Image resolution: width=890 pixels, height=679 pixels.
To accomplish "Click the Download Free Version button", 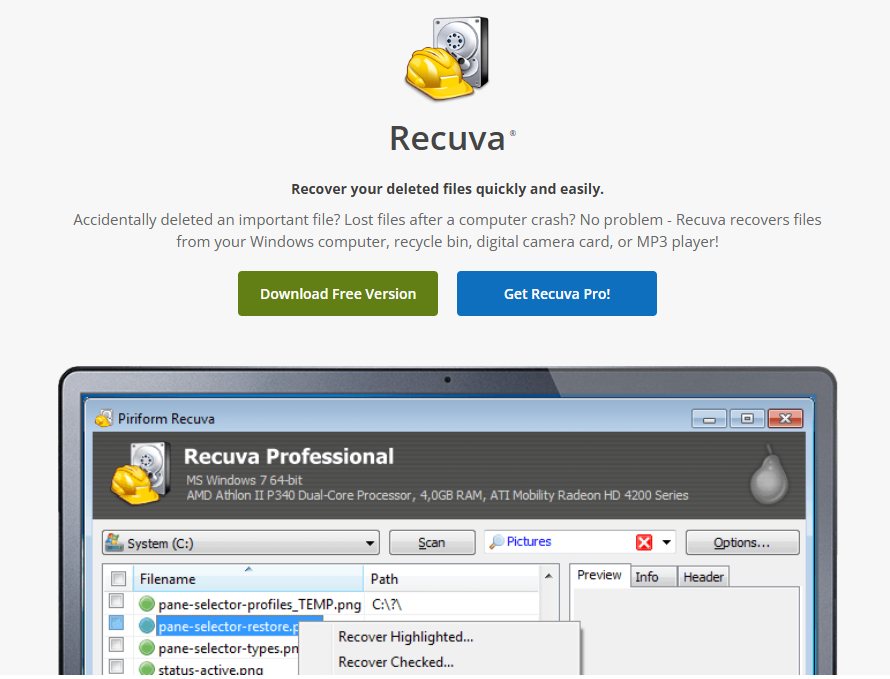I will (338, 294).
